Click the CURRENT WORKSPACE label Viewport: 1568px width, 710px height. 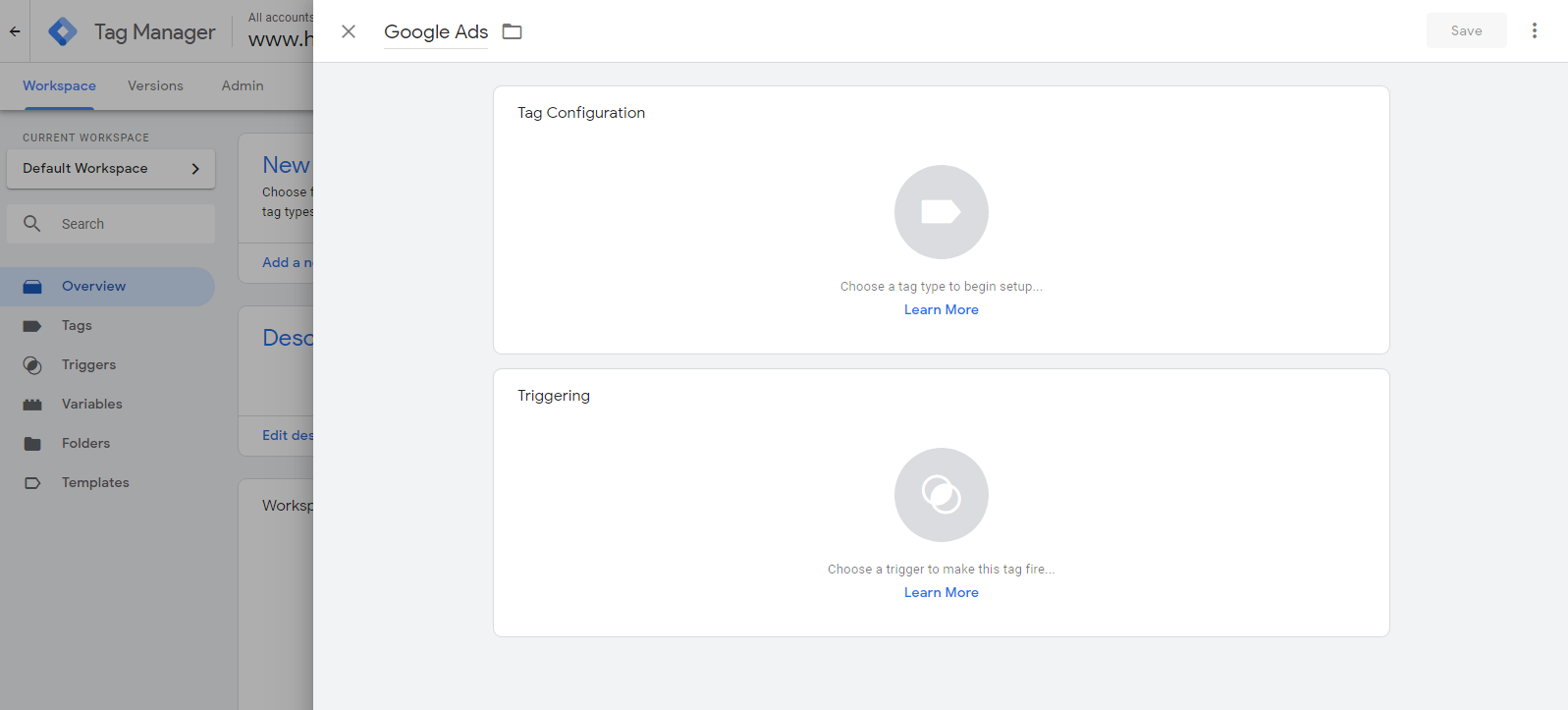(x=86, y=137)
